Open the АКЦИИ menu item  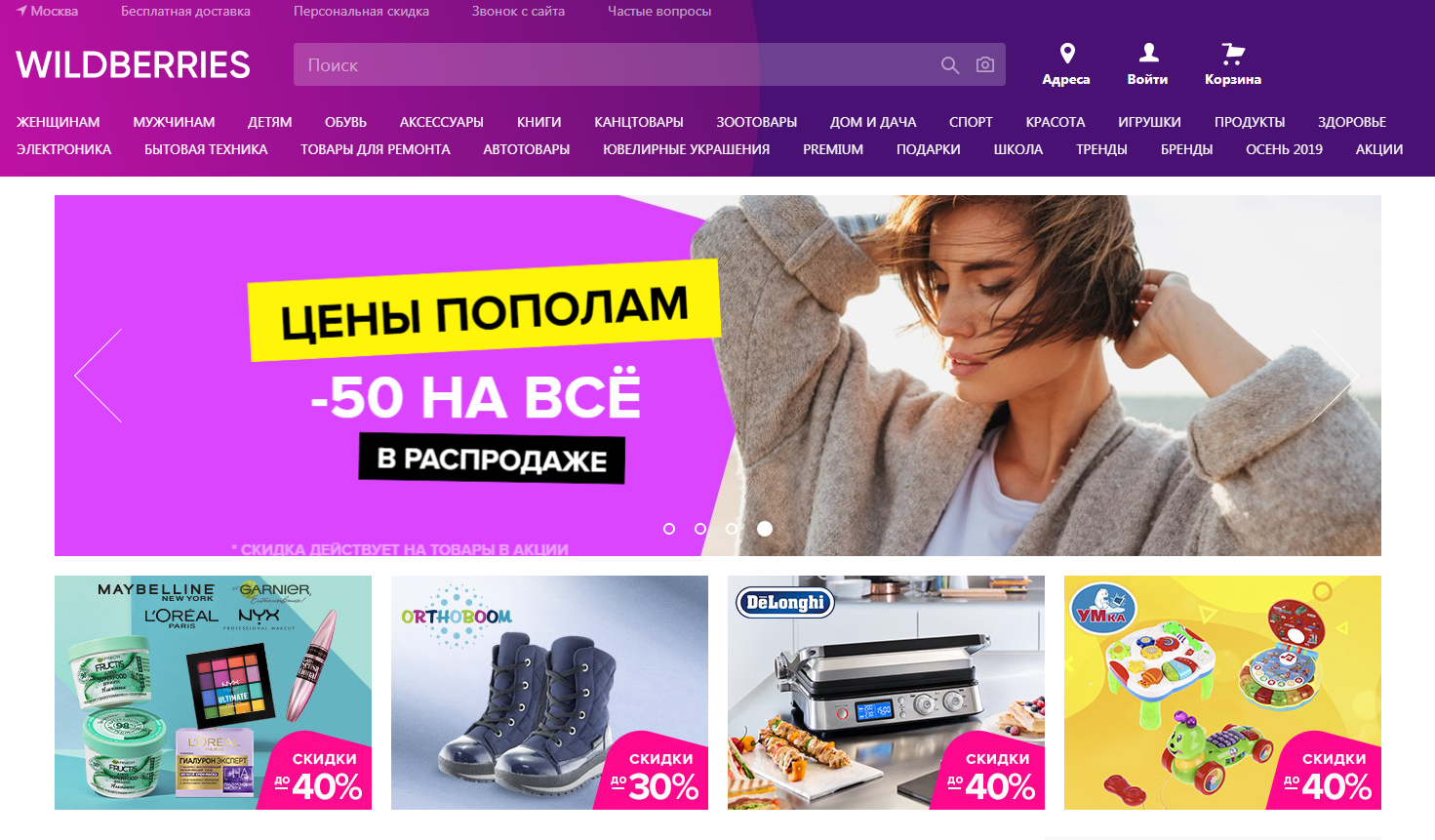[x=1379, y=149]
